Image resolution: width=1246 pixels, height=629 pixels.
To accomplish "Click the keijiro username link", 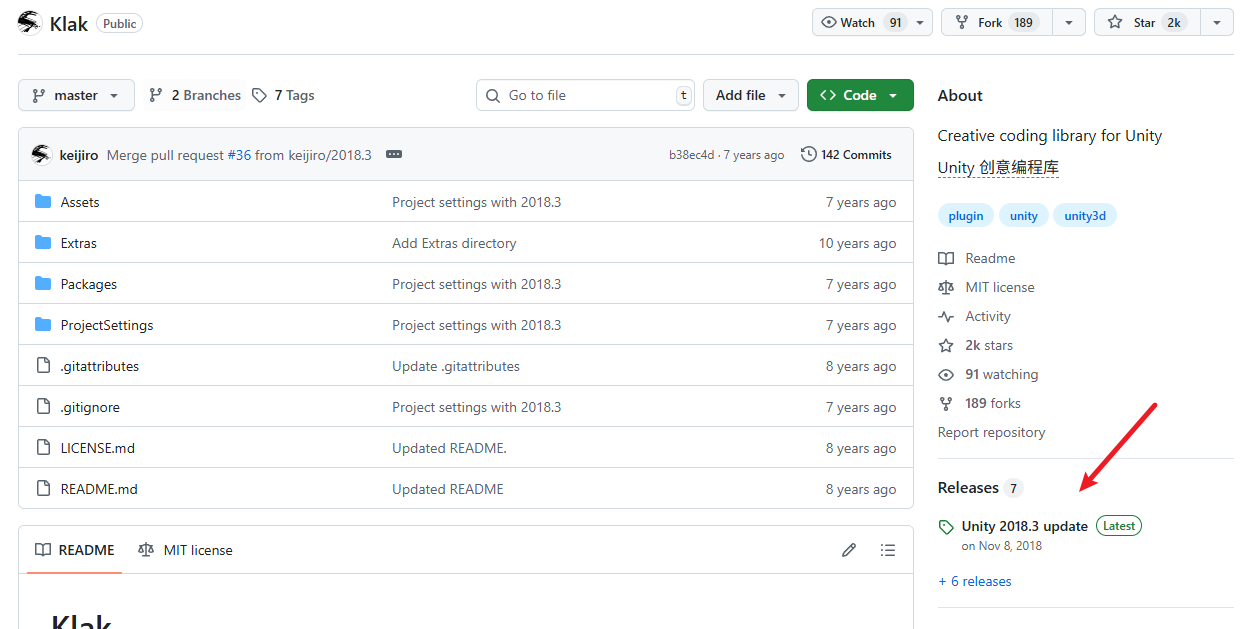I will [79, 155].
